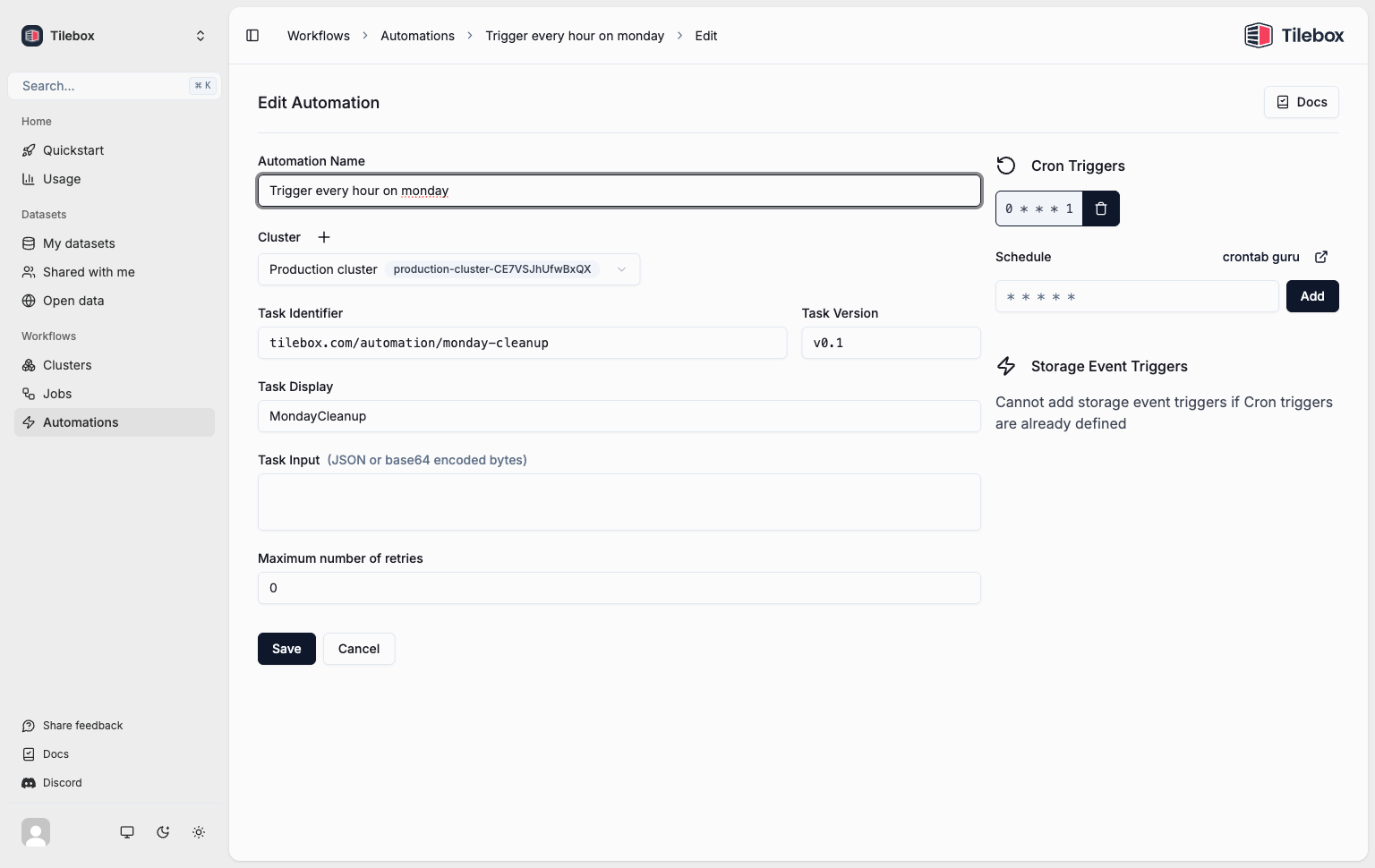
Task: Switch to dark mode with the moon icon
Action: coord(163,832)
